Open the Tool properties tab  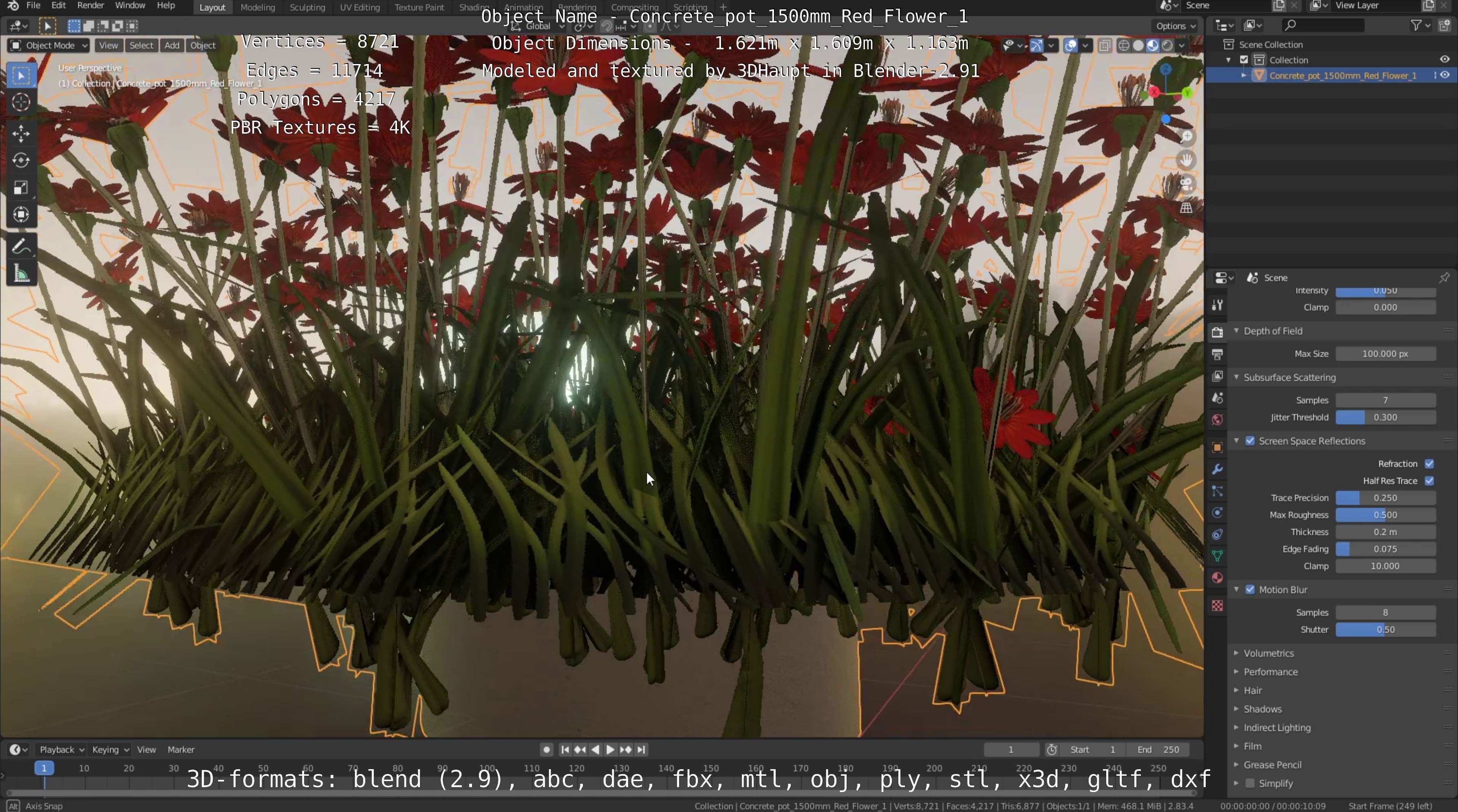(1218, 306)
